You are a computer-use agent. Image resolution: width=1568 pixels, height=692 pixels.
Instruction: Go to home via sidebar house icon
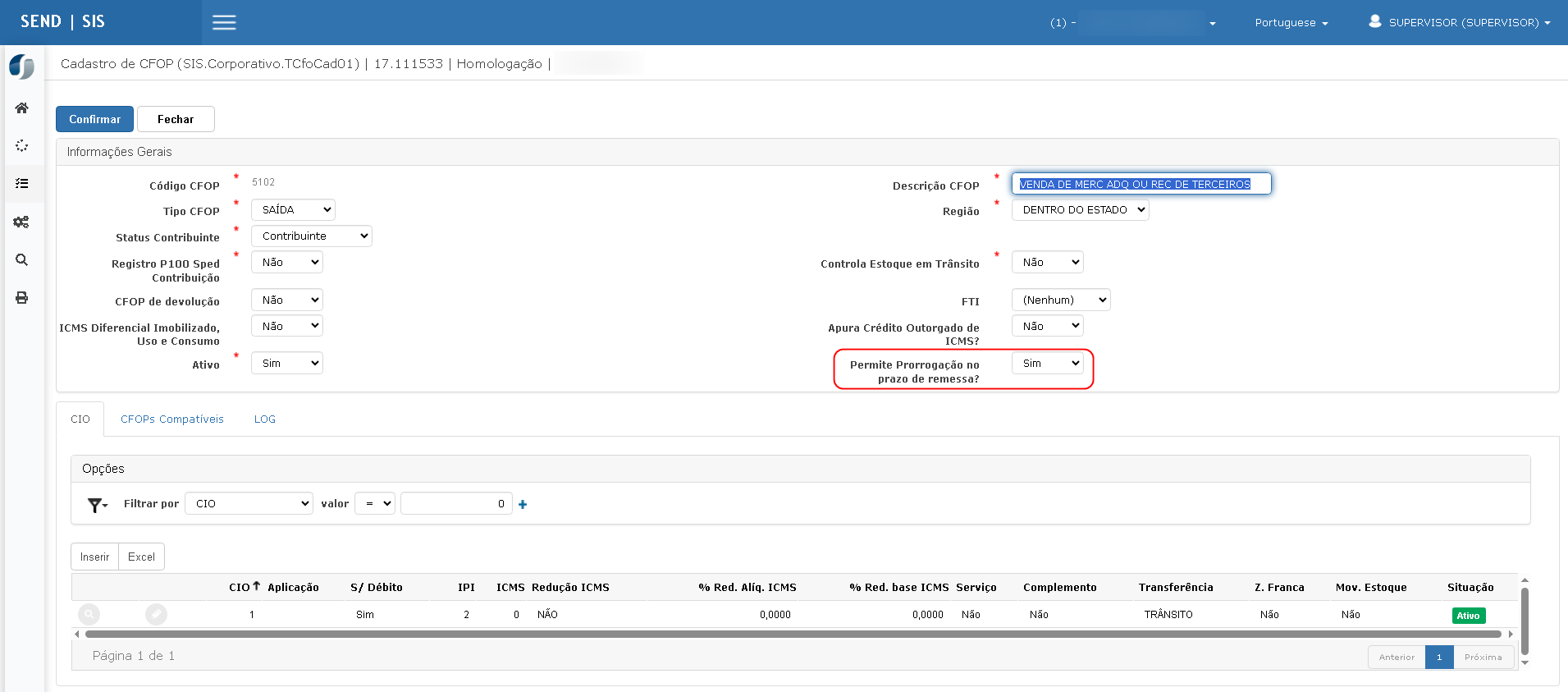pos(22,108)
